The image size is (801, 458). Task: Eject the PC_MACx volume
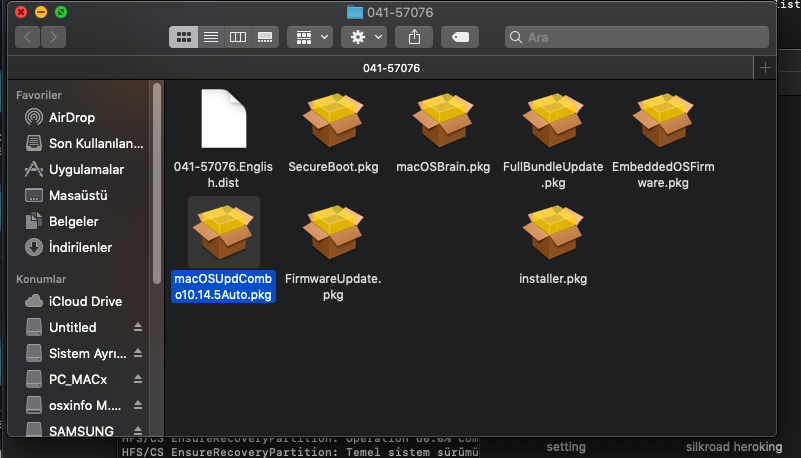pyautogui.click(x=139, y=380)
